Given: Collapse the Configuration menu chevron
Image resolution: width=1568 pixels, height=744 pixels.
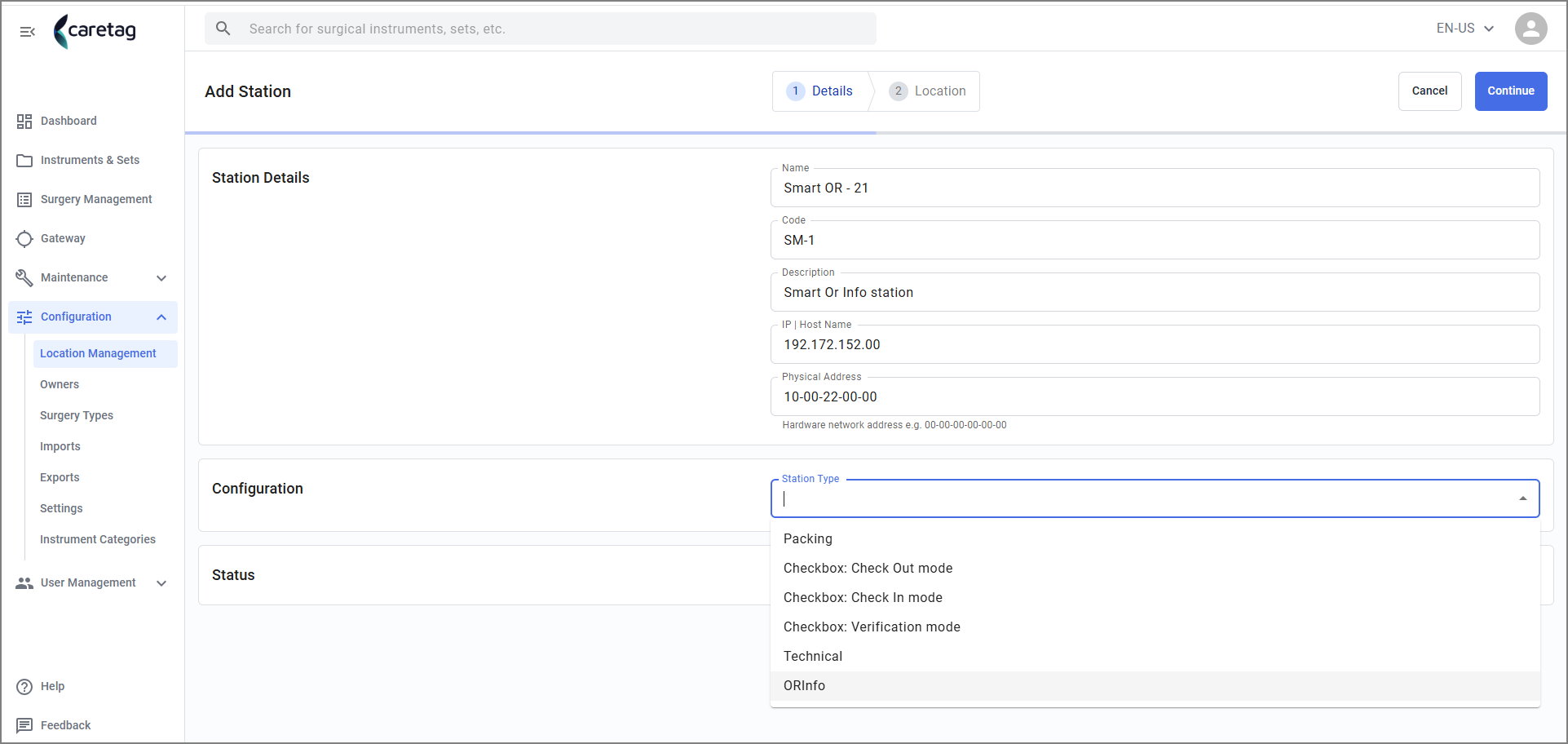Looking at the screenshot, I should point(161,317).
